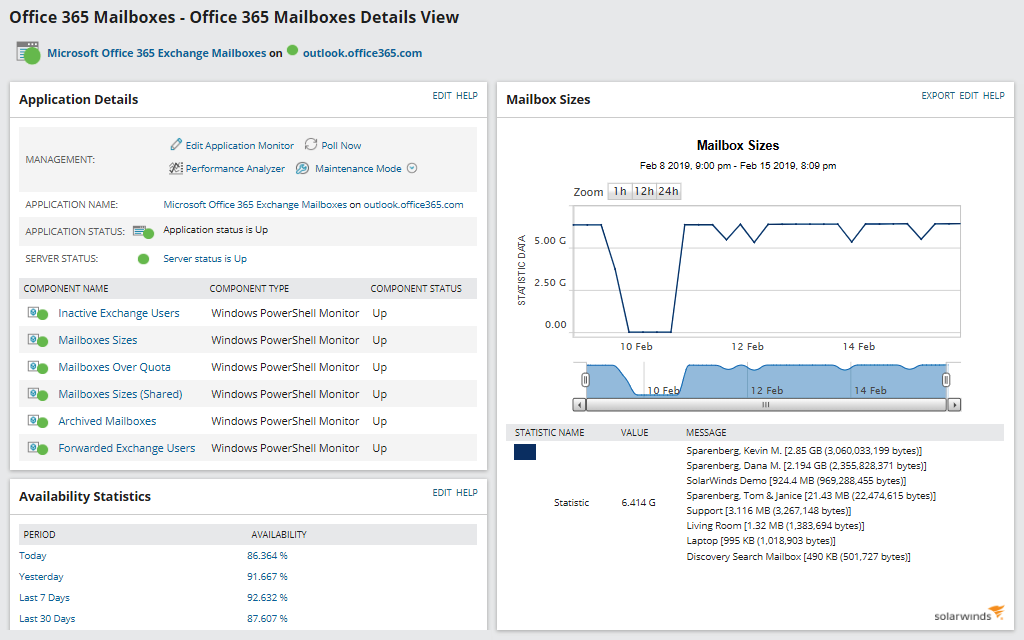Screen dimensions: 1024x640
Task: Click the Last 7 Days availability link
Action: [44, 597]
